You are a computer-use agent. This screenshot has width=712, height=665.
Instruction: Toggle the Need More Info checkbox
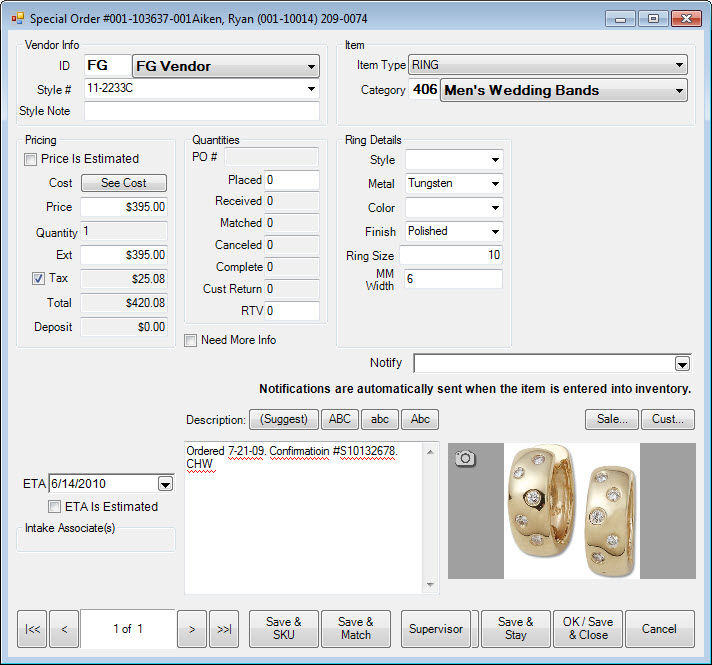[192, 340]
